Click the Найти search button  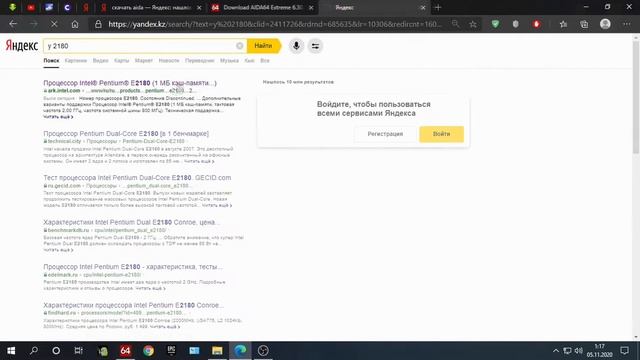click(263, 46)
